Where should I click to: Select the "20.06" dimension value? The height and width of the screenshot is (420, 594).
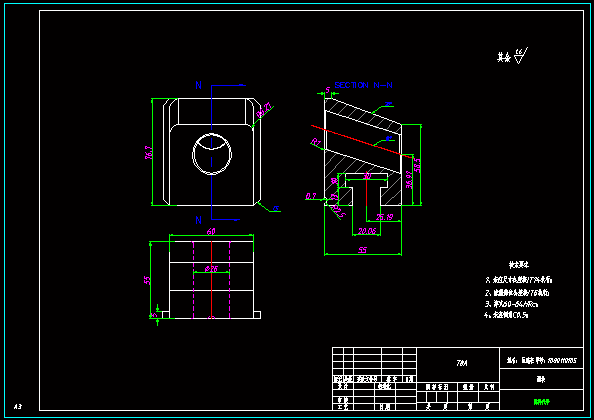pos(367,231)
